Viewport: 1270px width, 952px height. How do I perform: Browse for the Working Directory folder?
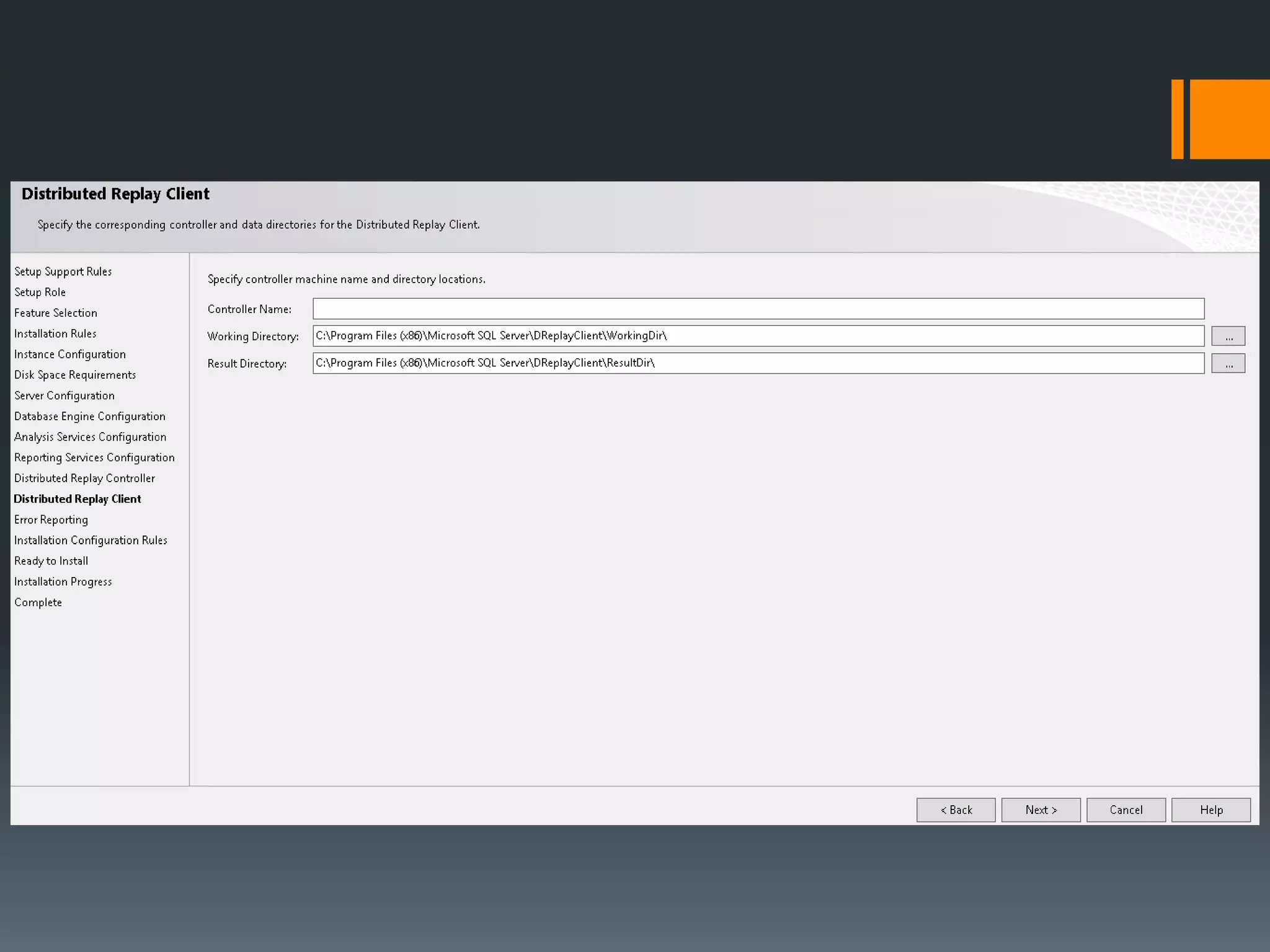coord(1228,337)
